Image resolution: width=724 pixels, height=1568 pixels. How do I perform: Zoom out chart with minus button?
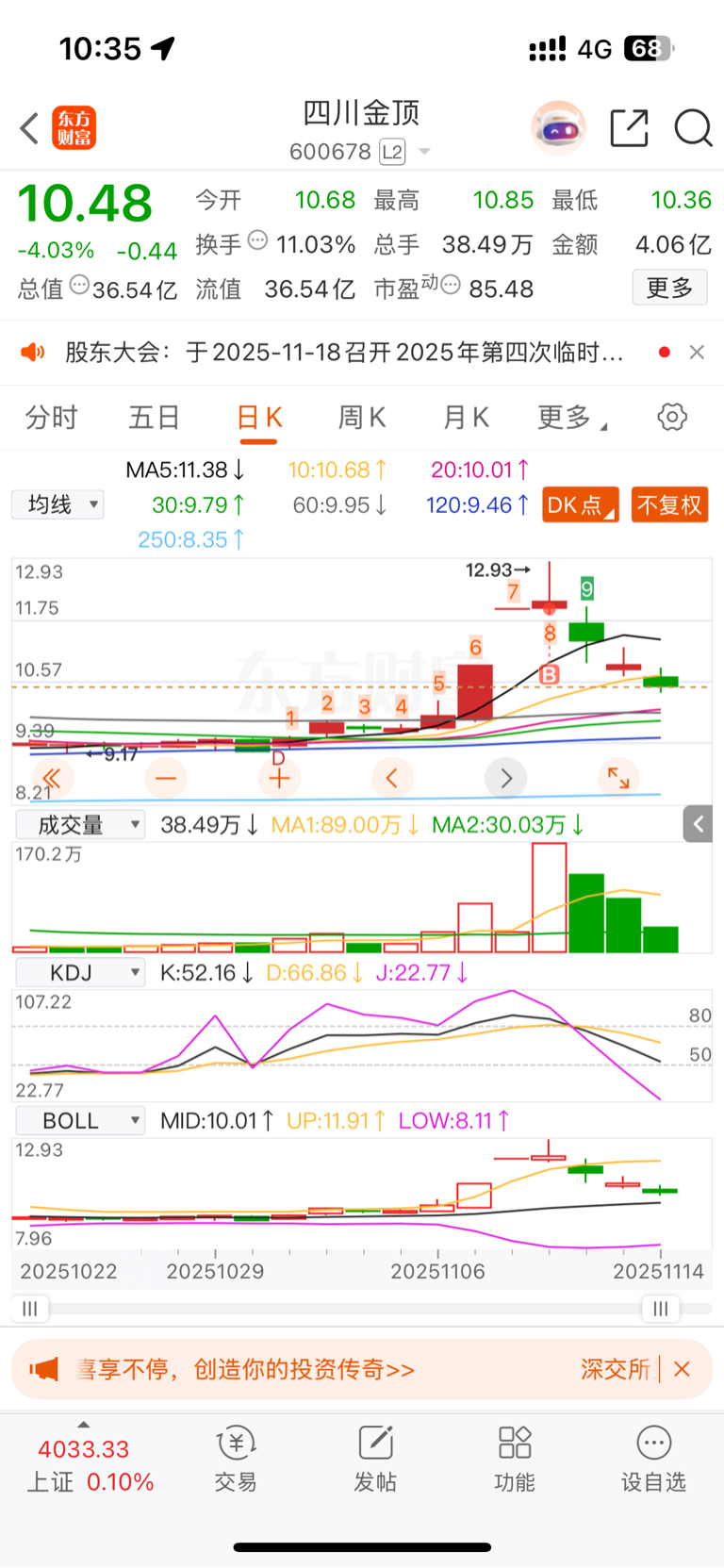166,778
